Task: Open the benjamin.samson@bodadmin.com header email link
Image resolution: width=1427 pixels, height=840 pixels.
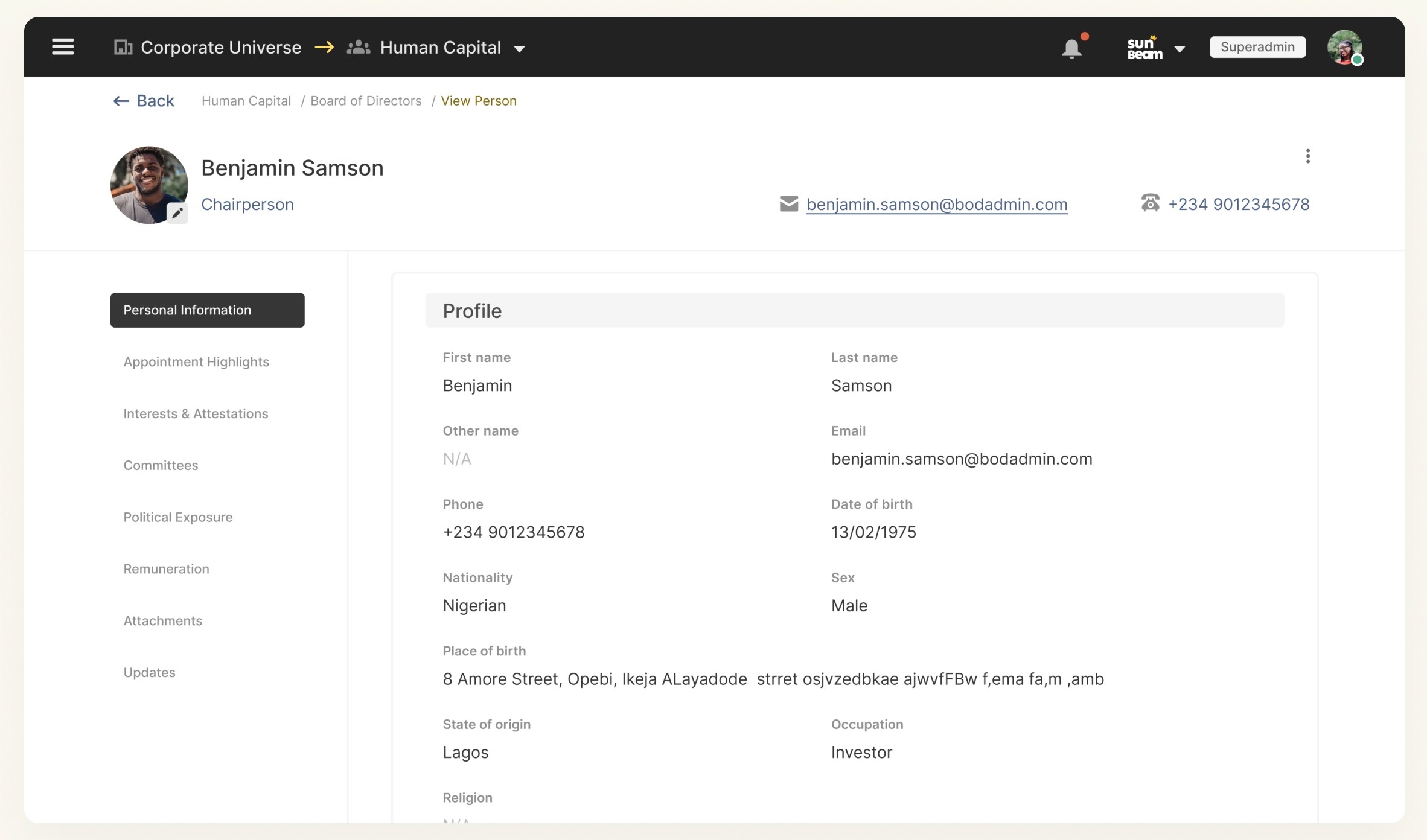Action: [937, 205]
